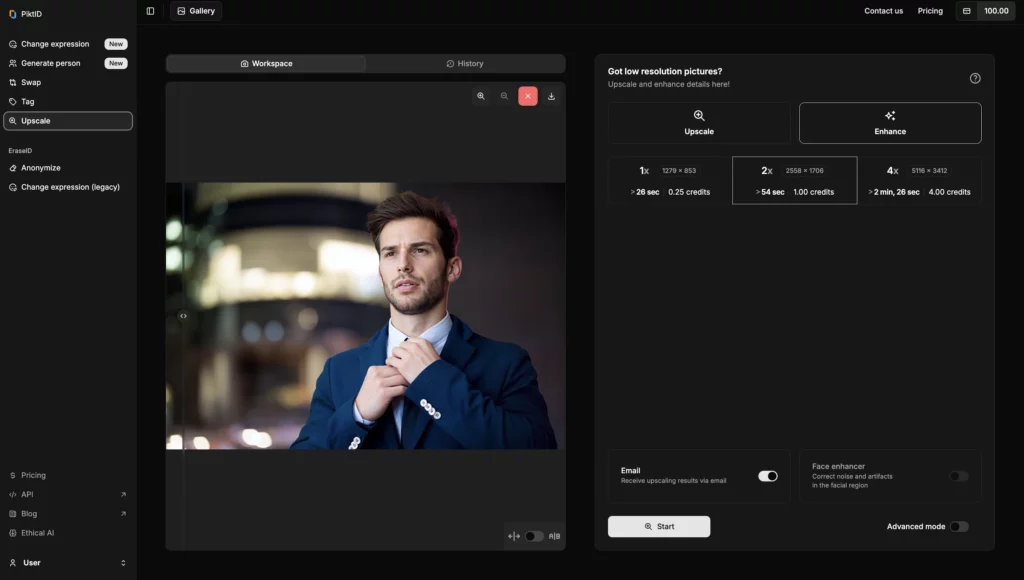Switch to the Enhance tab
This screenshot has width=1024, height=580.
coord(889,122)
